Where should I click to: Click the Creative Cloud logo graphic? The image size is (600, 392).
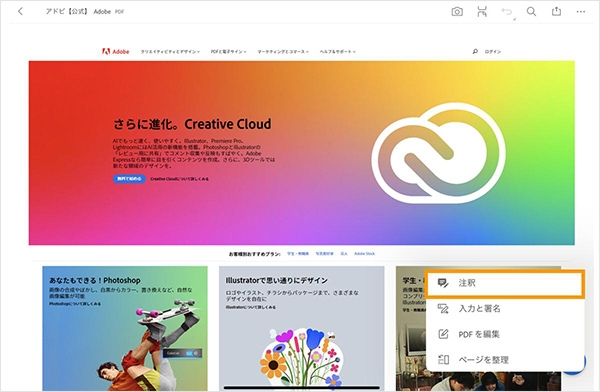(x=438, y=153)
